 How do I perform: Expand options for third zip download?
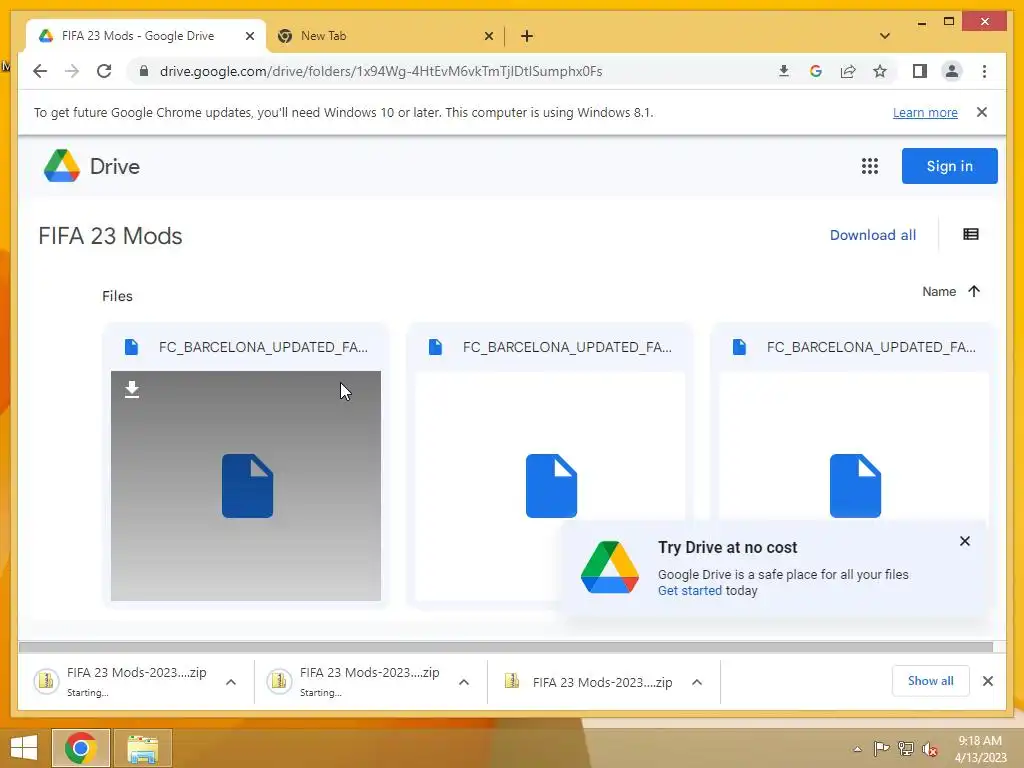point(697,682)
